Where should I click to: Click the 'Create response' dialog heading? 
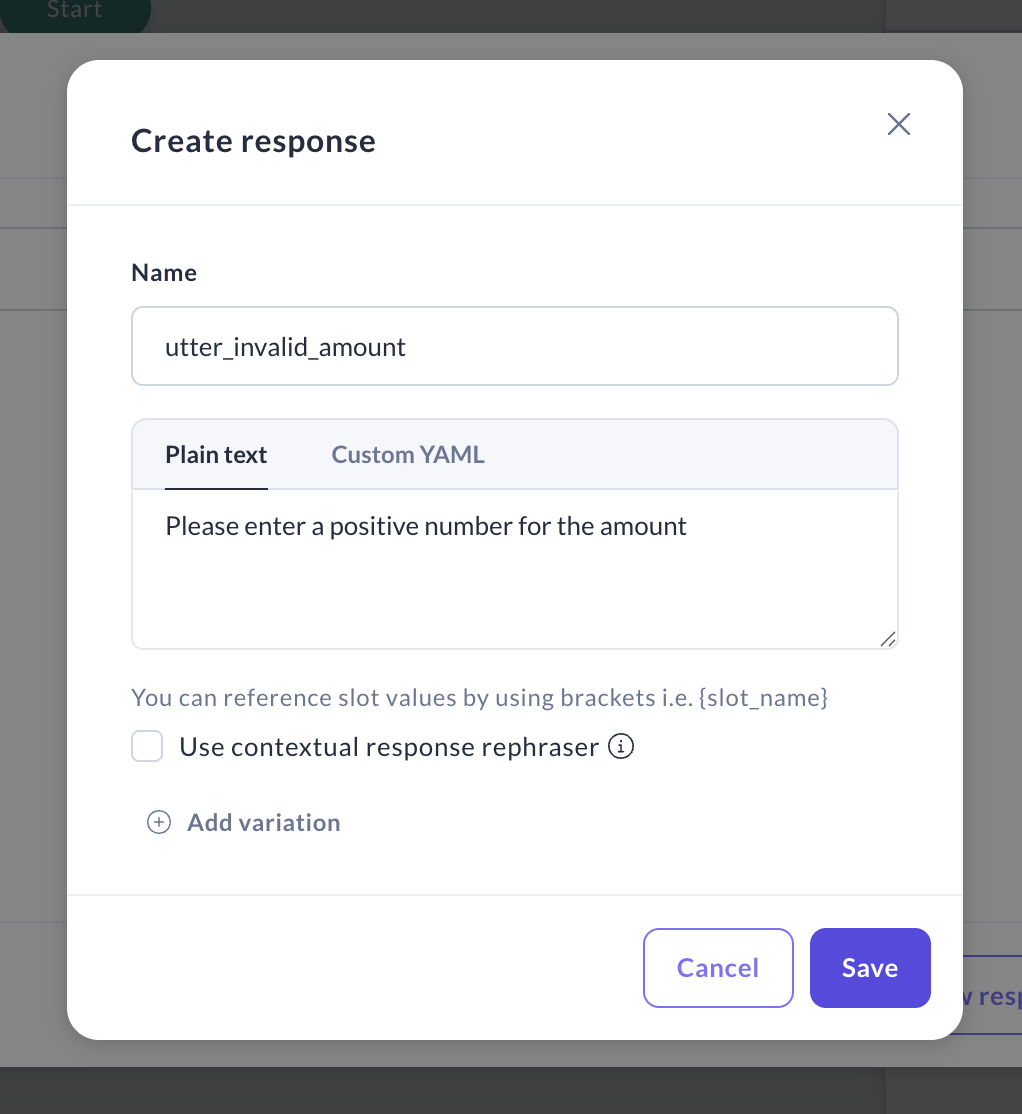253,141
